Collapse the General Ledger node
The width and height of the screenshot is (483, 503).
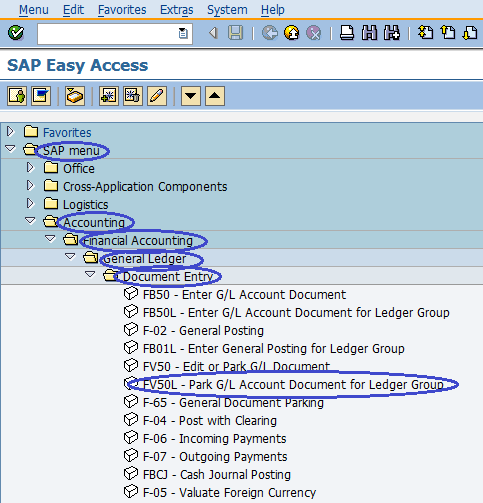click(70, 256)
